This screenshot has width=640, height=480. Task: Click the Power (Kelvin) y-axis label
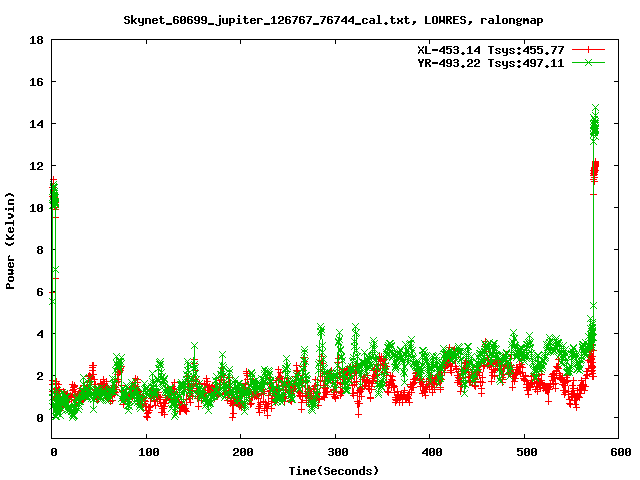click(10, 241)
